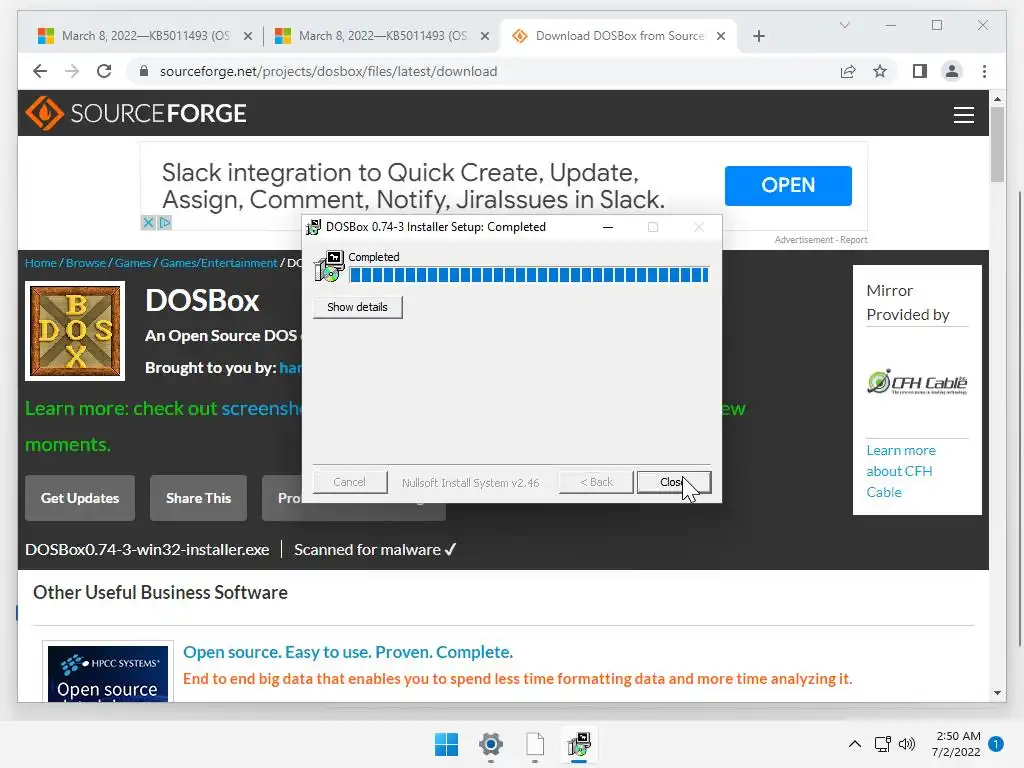The height and width of the screenshot is (768, 1024).
Task: Click the blue OPEN ad button
Action: tap(788, 185)
